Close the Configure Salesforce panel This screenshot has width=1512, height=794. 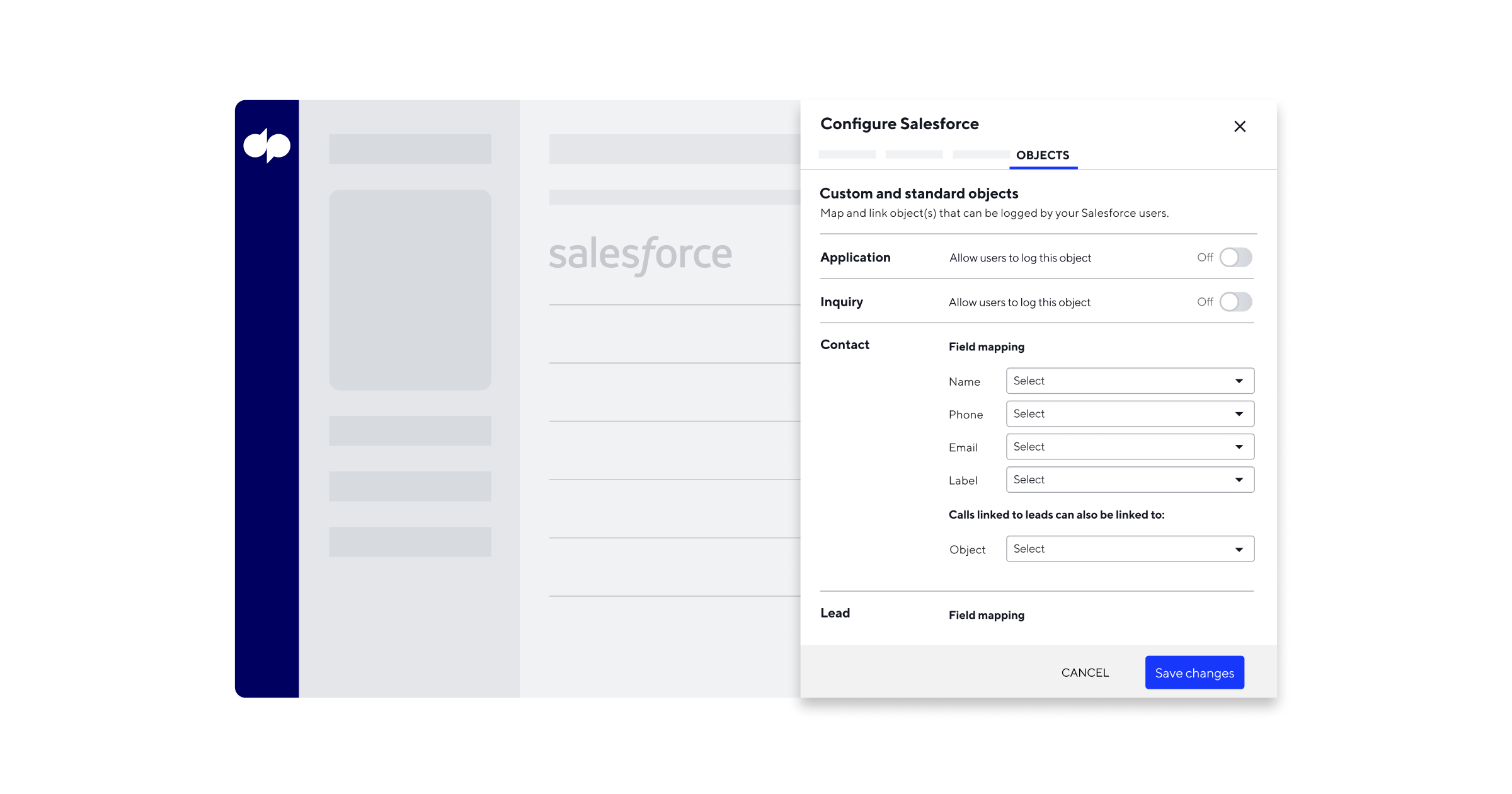point(1239,127)
